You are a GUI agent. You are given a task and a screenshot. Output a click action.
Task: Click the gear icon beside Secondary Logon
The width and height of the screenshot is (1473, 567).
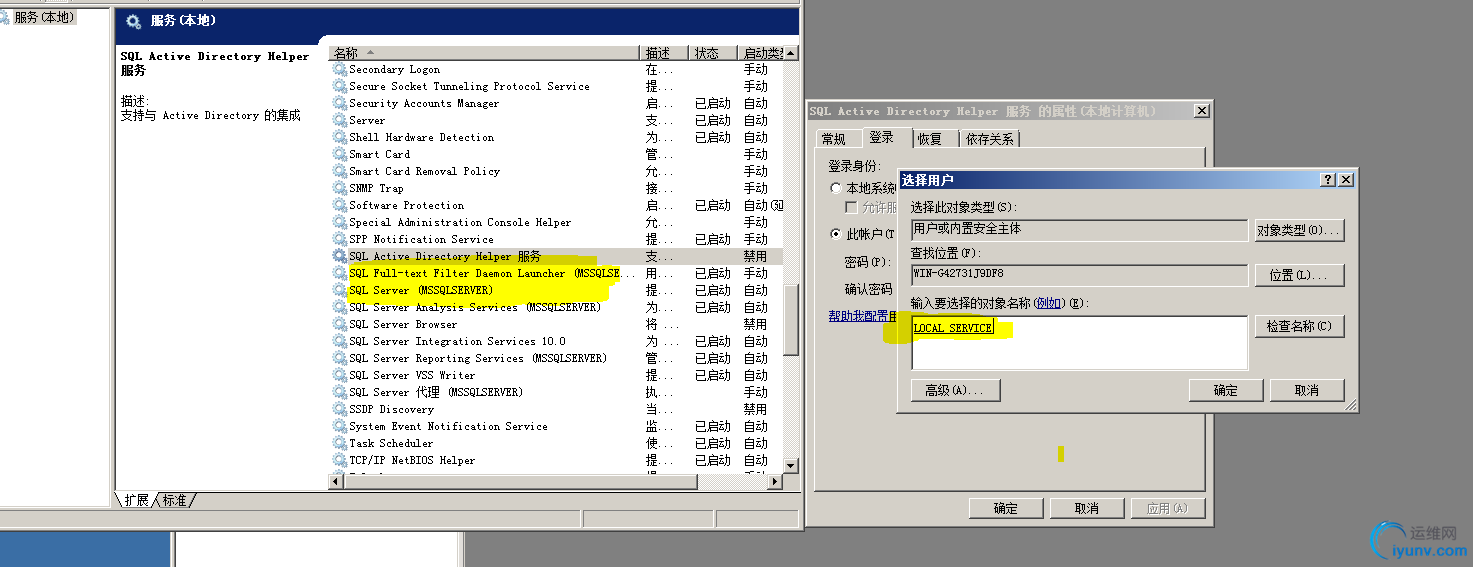[340, 70]
